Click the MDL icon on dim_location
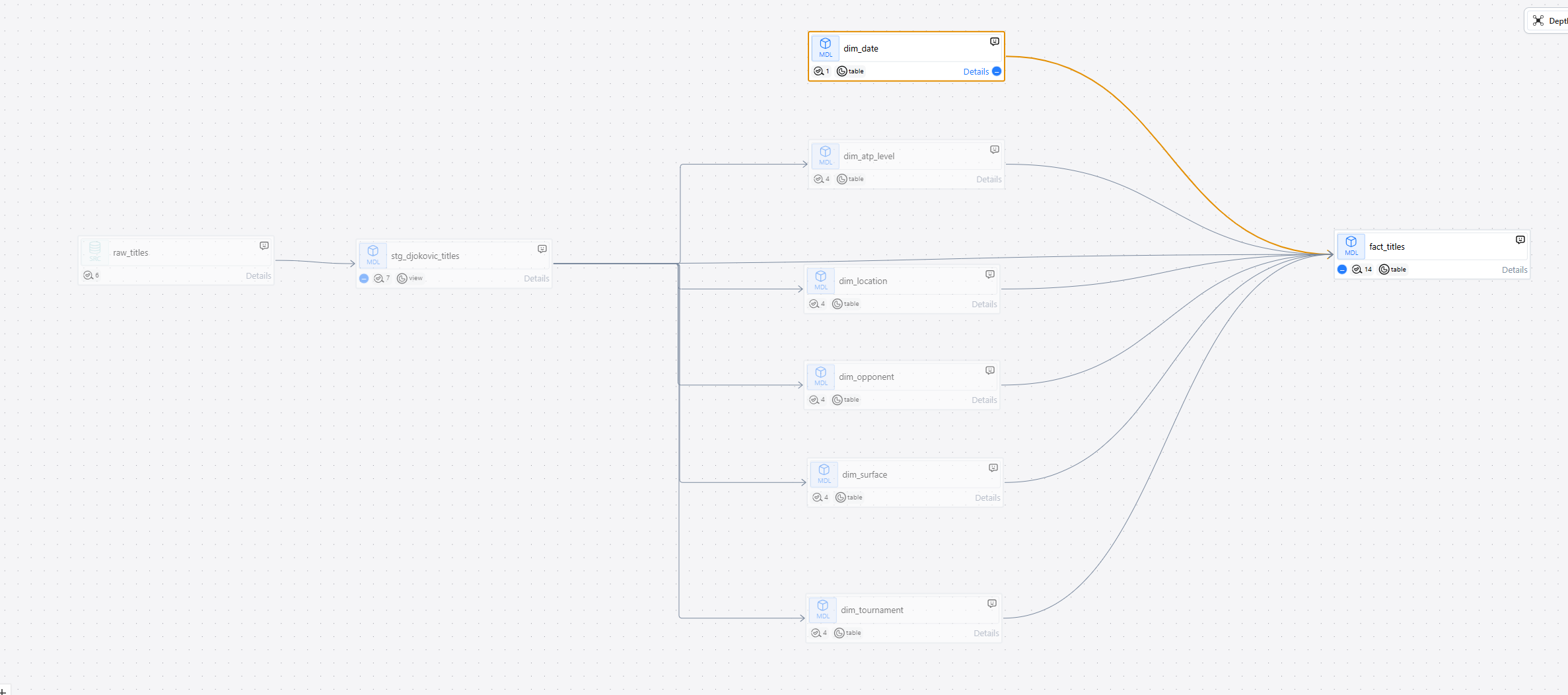1568x695 pixels. [821, 281]
